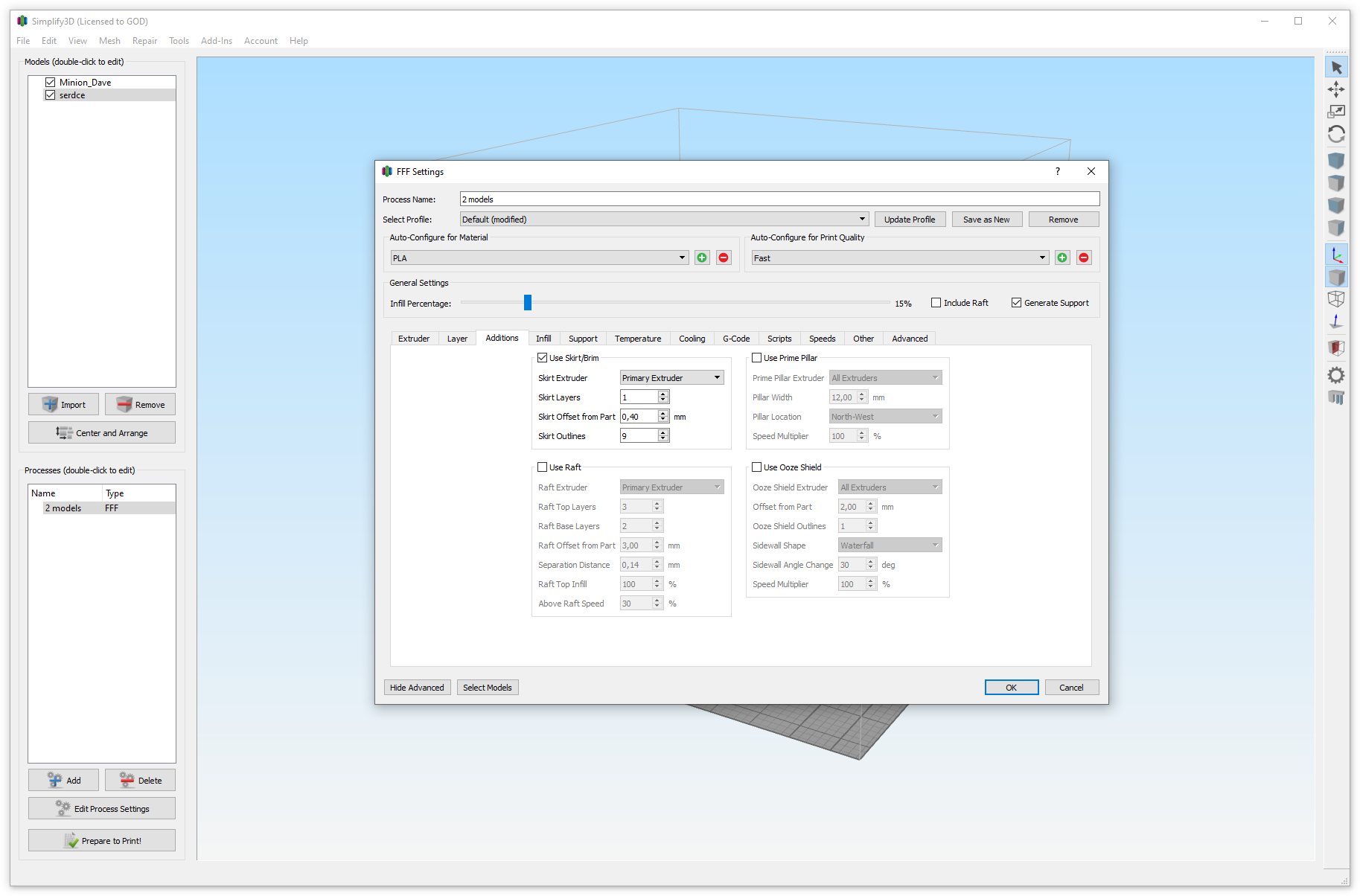Click the Prepare to Print! button
The width and height of the screenshot is (1360, 896).
(102, 841)
